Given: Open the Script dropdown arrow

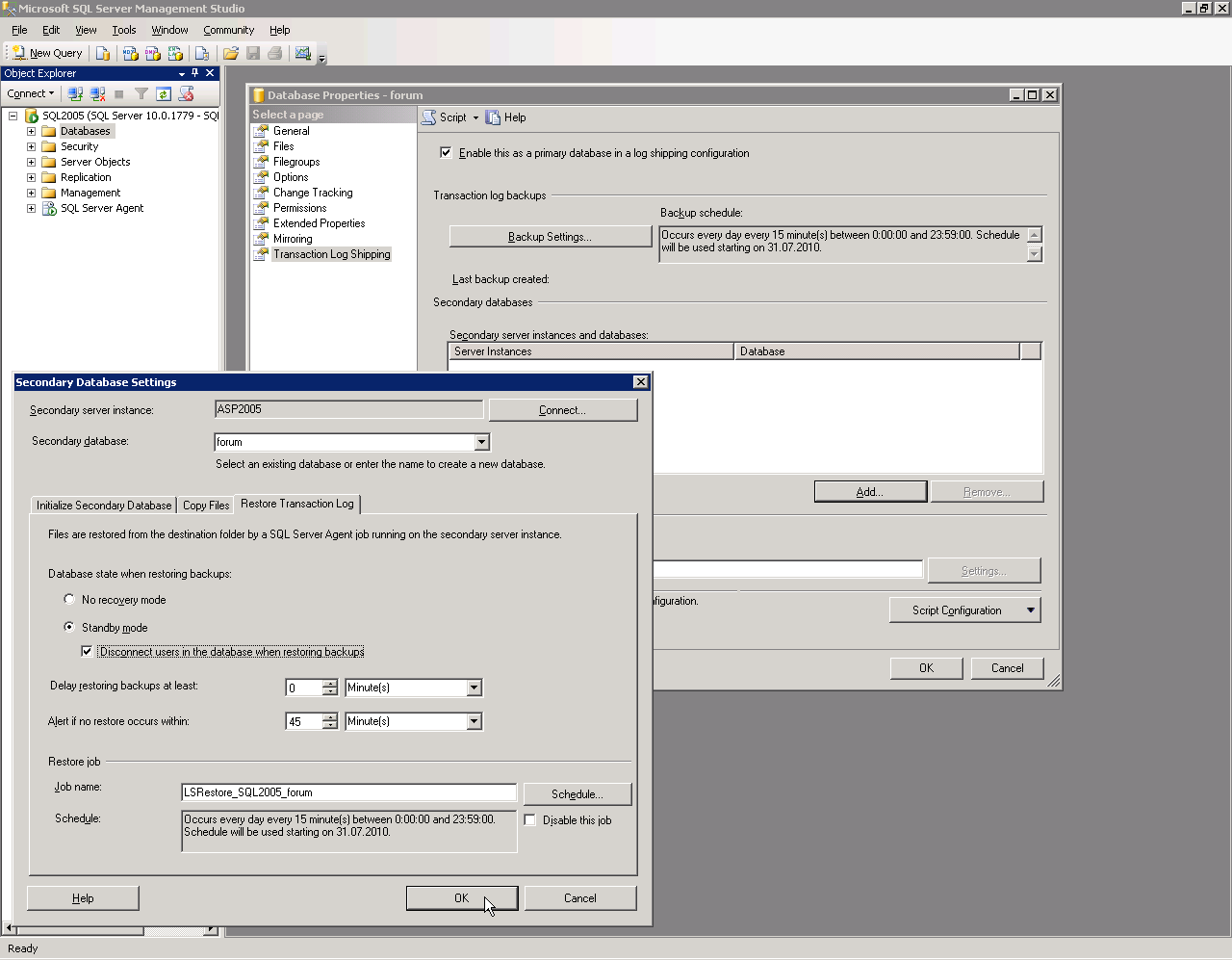Looking at the screenshot, I should pos(475,117).
